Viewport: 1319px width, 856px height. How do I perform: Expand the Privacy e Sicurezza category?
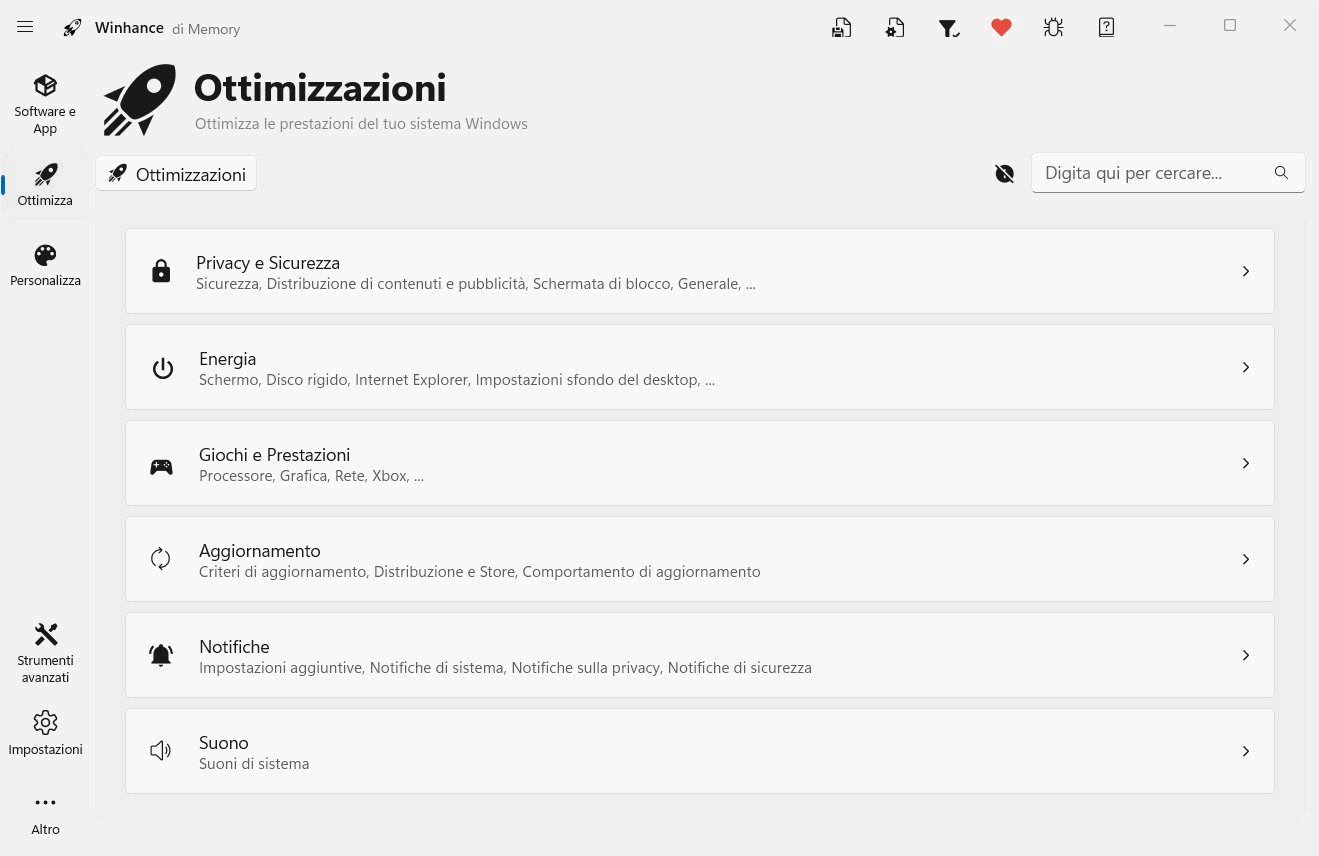pos(700,270)
